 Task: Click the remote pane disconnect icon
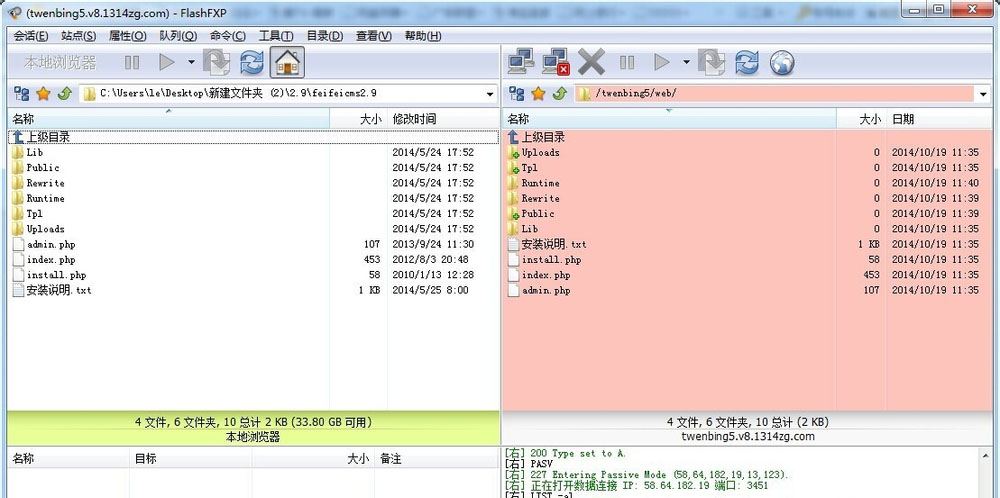coord(555,62)
